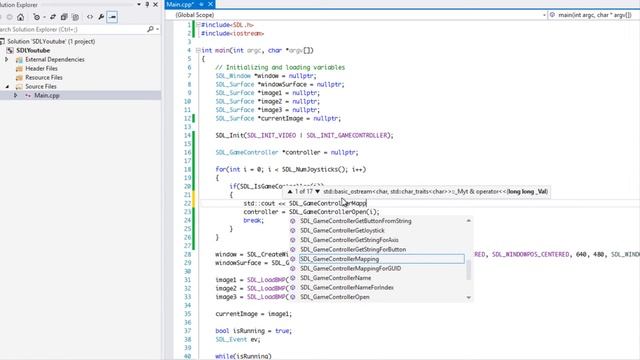Select the SDLYoutube project node
640x360 pixels.
coord(33,50)
